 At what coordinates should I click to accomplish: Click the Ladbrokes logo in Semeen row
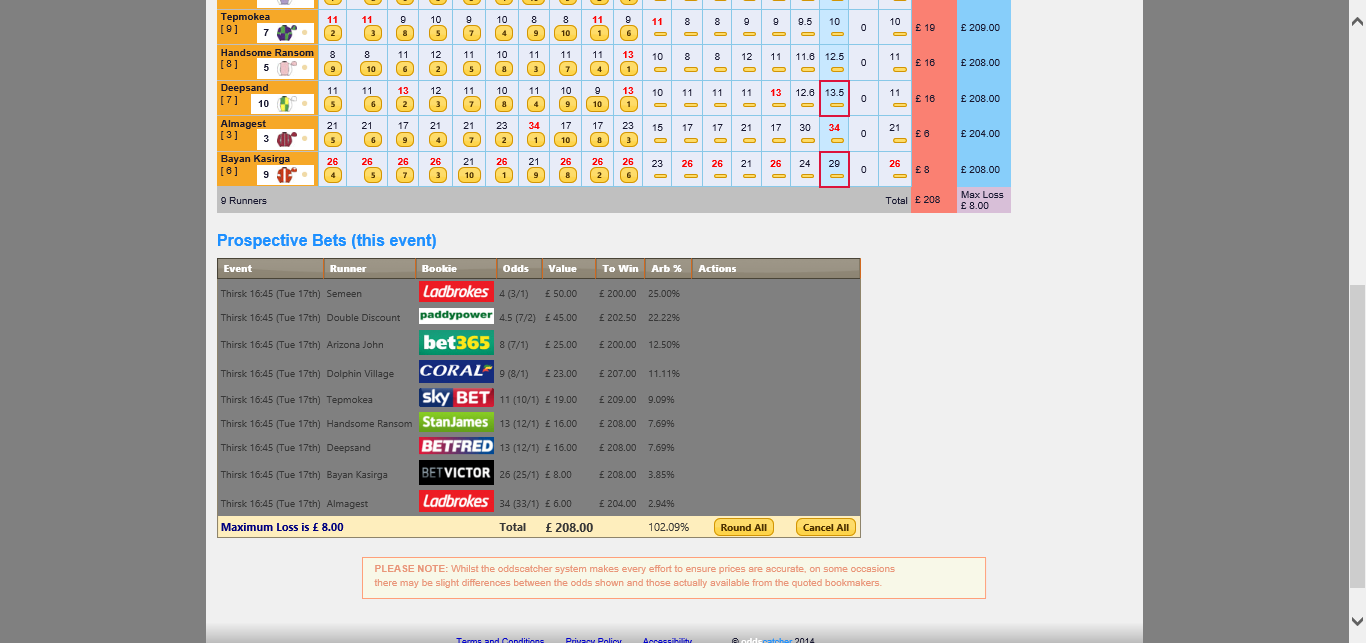[x=456, y=292]
